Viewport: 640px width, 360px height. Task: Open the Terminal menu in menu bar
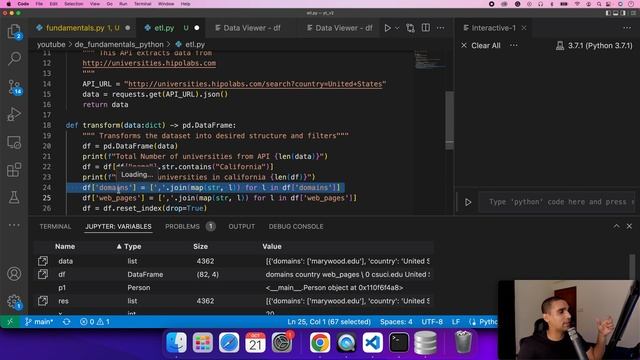[142, 4]
